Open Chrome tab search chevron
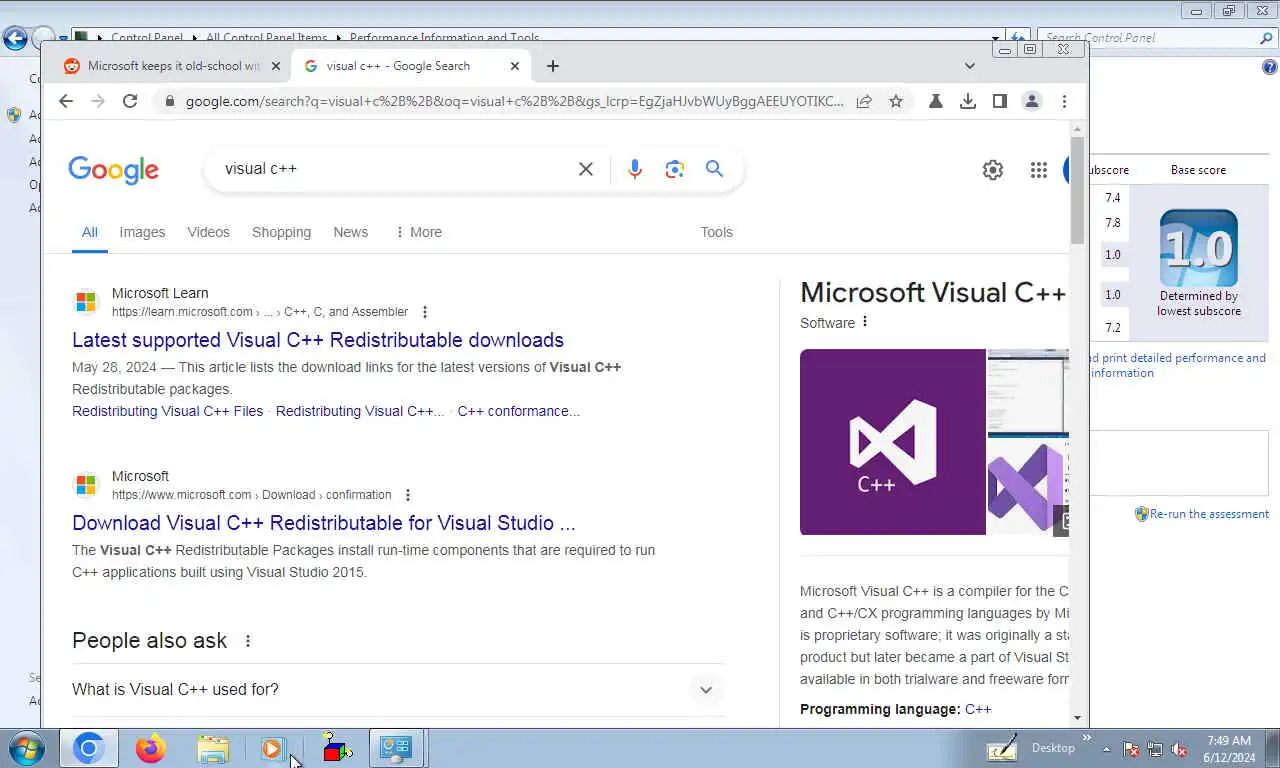Image resolution: width=1280 pixels, height=768 pixels. point(969,66)
